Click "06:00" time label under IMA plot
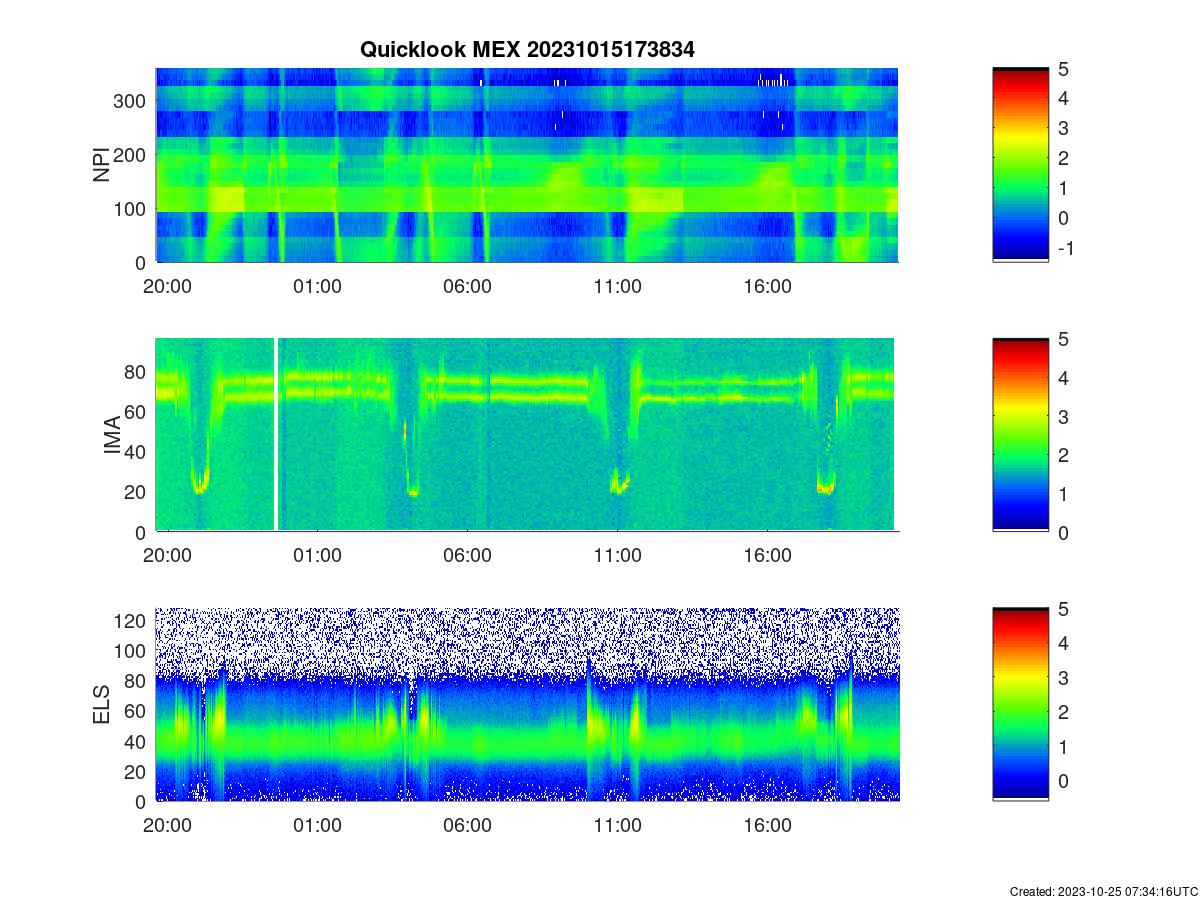Screen dimensions: 1200x900 pos(468,556)
